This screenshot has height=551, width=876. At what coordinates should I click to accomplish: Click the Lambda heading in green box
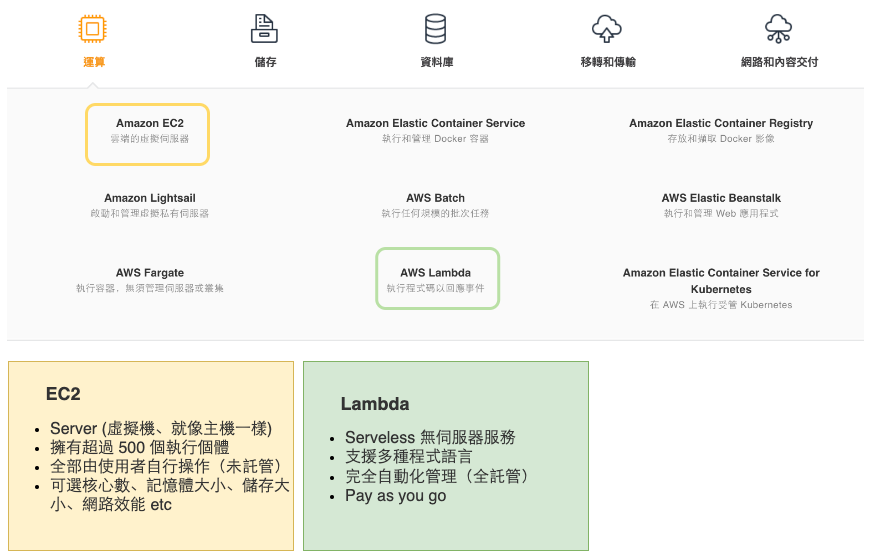coord(375,404)
